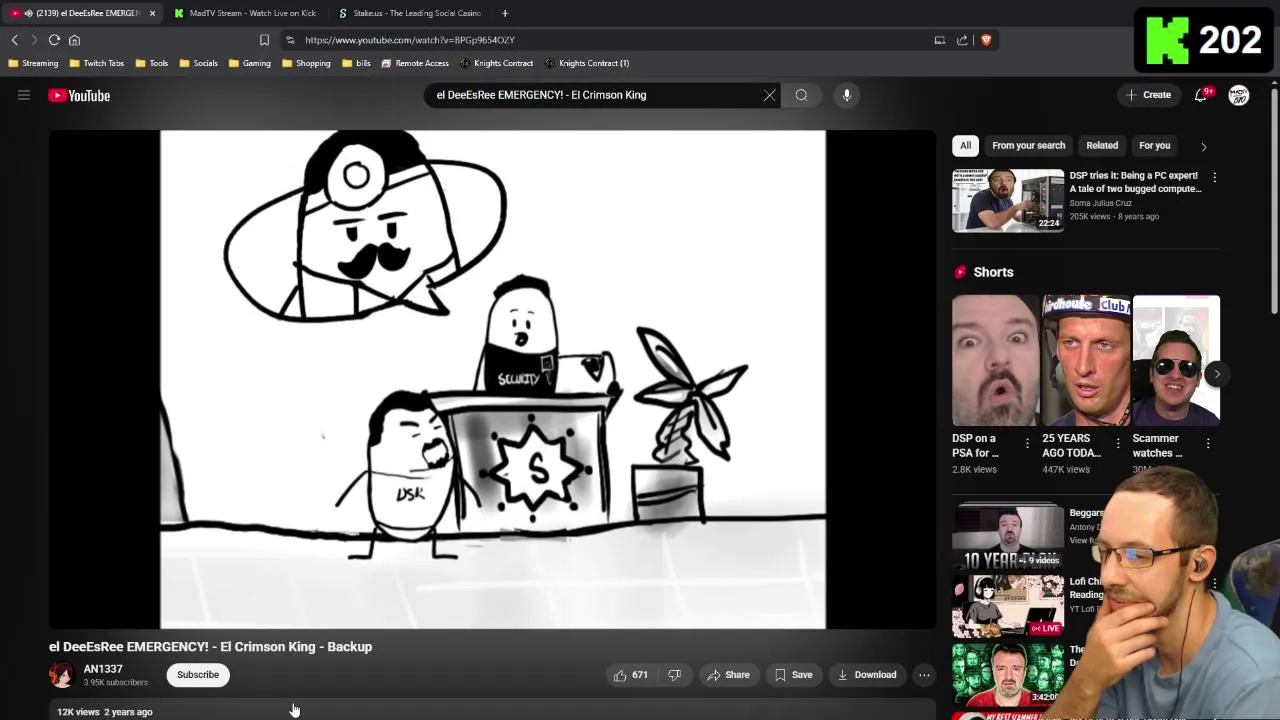This screenshot has height=720, width=1280.
Task: Open Gaming bookmarks folder
Action: click(x=249, y=63)
